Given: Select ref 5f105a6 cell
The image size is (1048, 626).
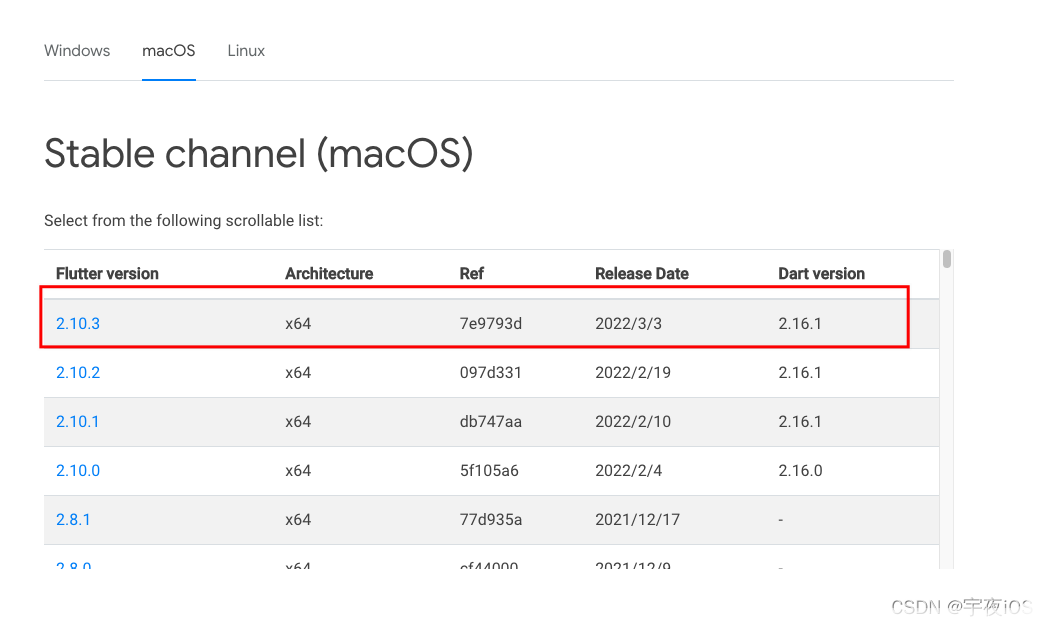Looking at the screenshot, I should [489, 470].
